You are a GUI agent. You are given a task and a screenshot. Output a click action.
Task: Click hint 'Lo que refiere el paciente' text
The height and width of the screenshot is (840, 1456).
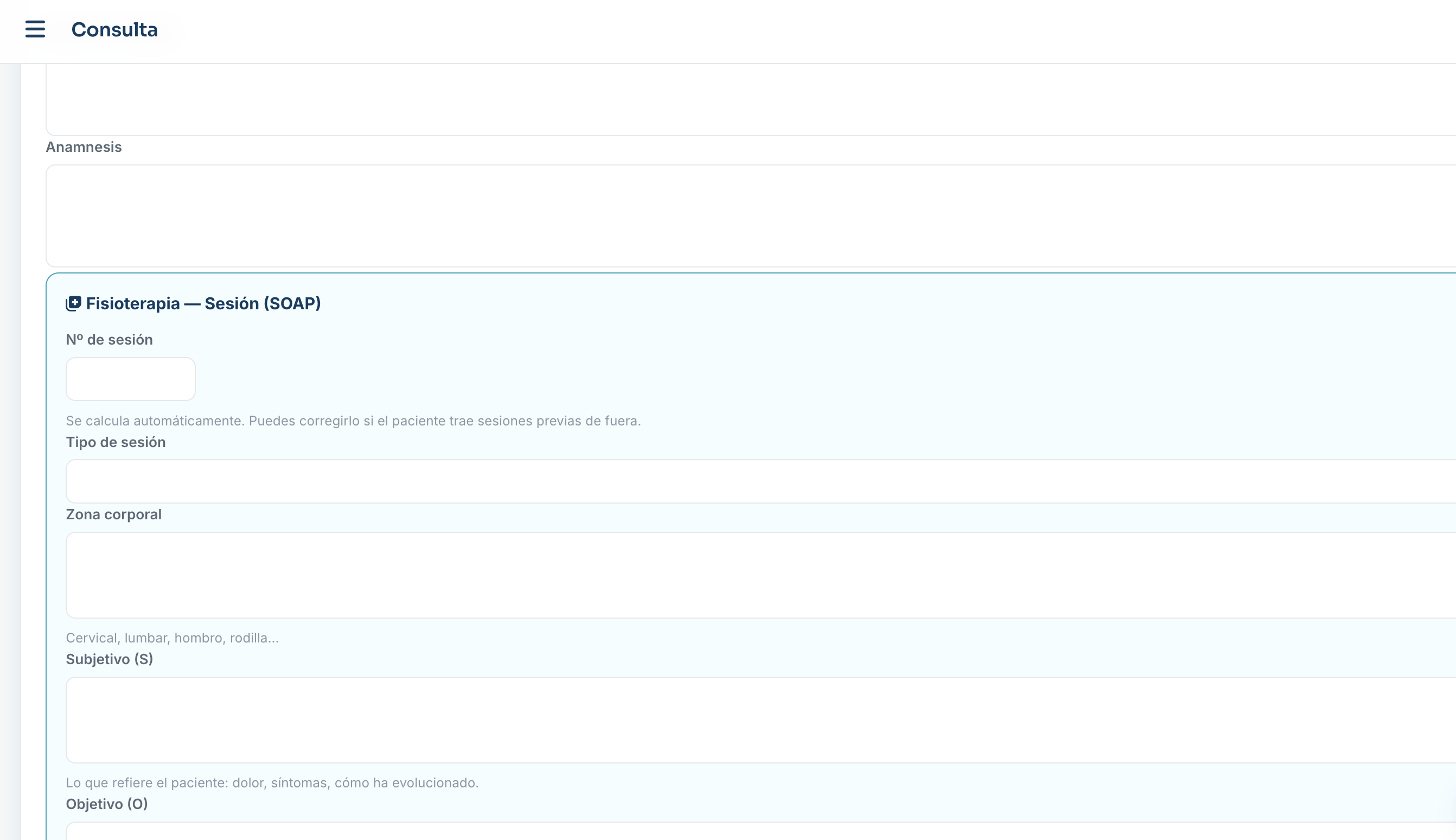(x=272, y=783)
